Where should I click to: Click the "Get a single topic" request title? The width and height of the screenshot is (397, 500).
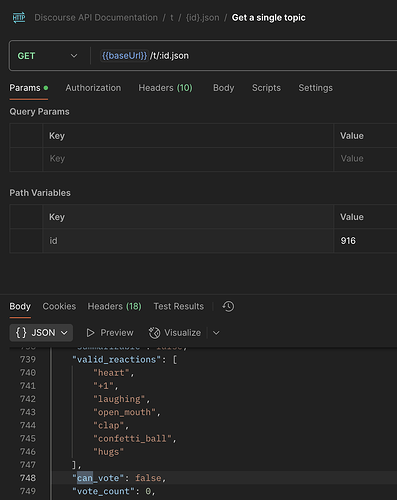269,18
